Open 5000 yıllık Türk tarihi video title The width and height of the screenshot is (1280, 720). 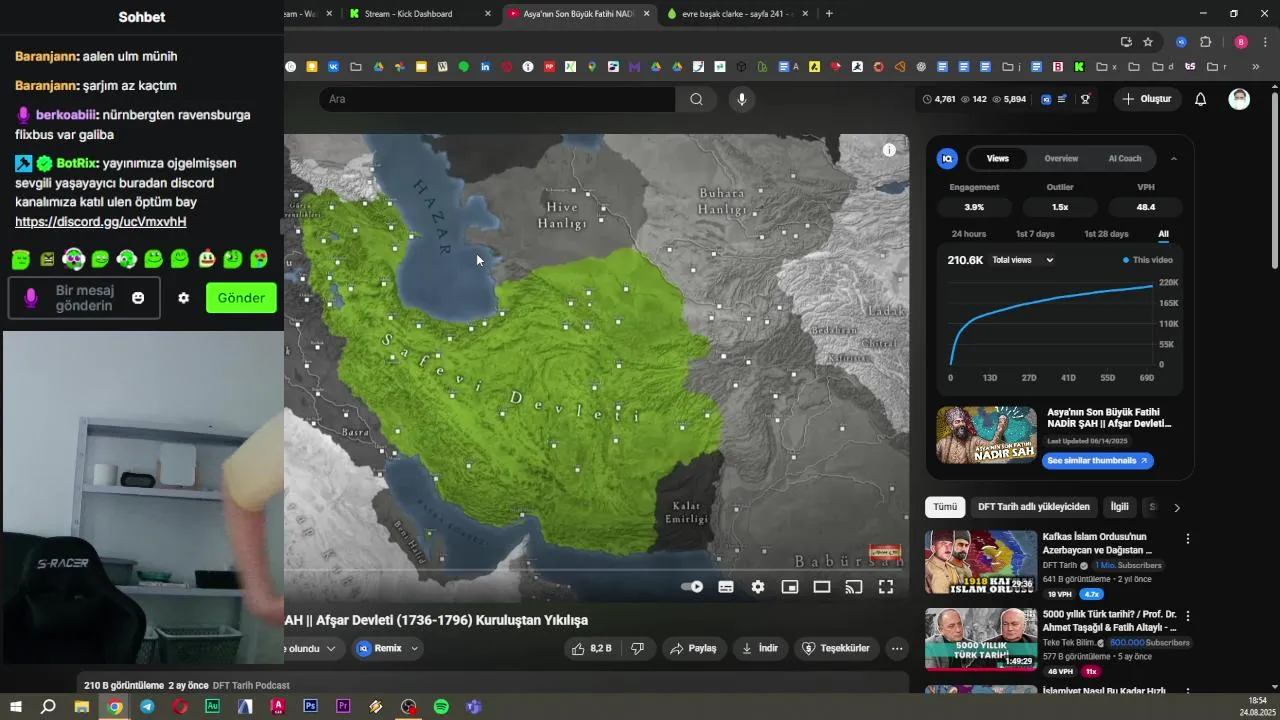click(x=1110, y=621)
